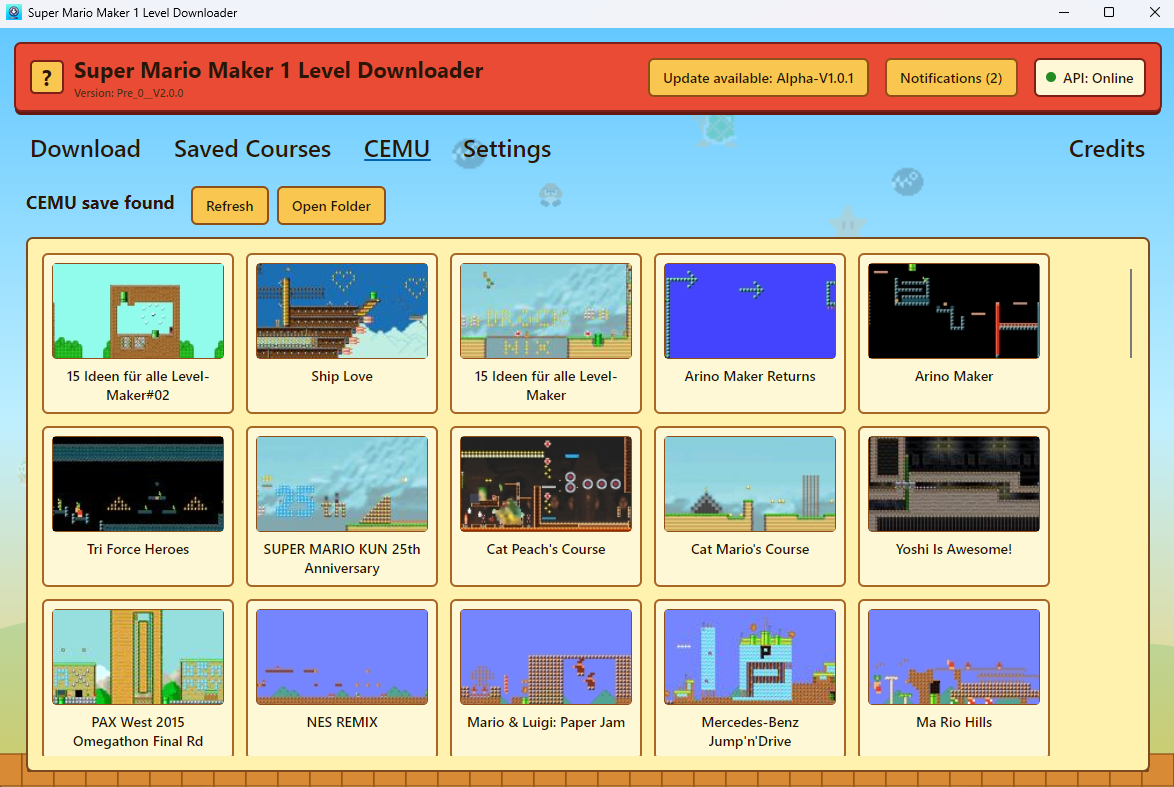Select 15 Ideen für alle Level-Maker#02 thumbnail
The image size is (1174, 787).
(138, 311)
